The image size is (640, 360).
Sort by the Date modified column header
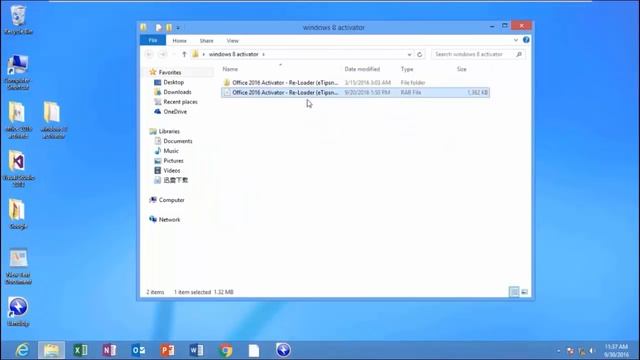(362, 69)
